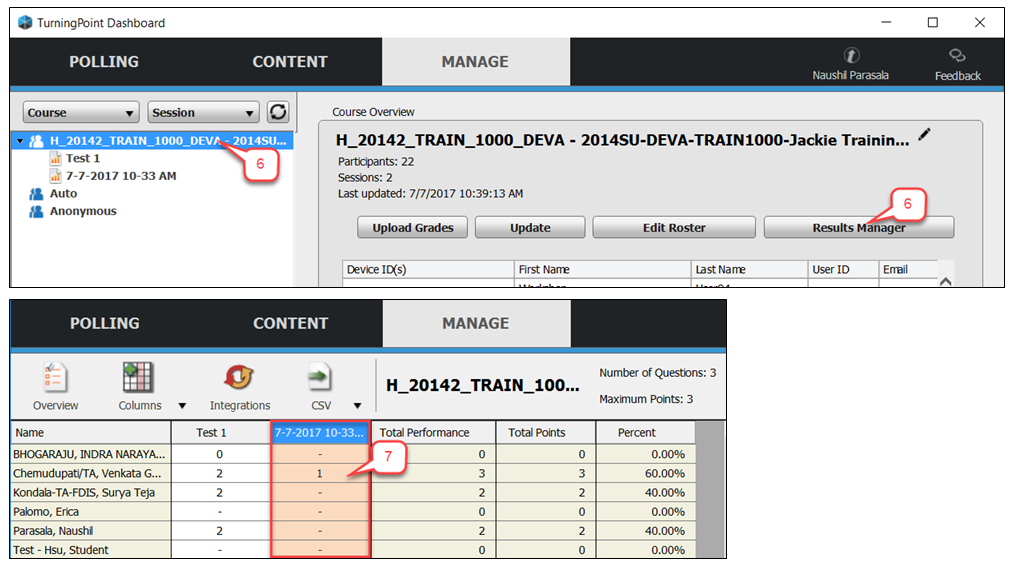Click the 7-7-2017 10-33 AM session chart icon

click(x=55, y=176)
